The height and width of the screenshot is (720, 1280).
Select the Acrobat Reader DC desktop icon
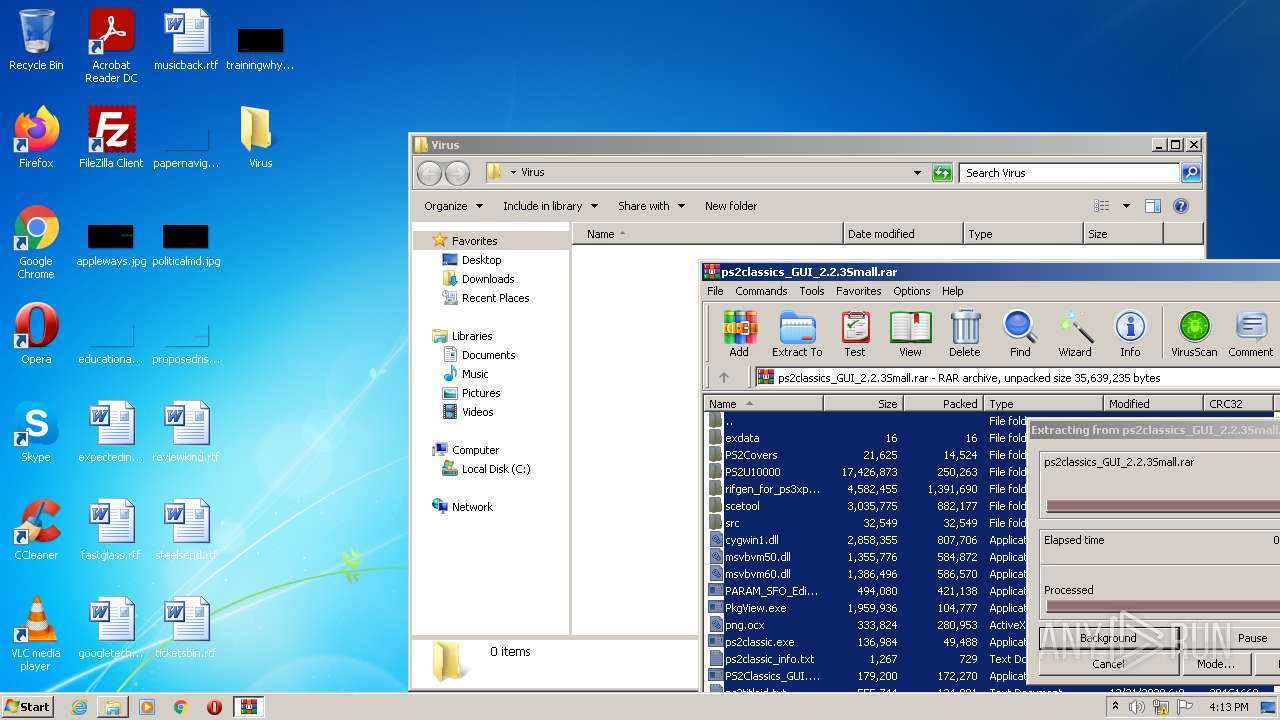[111, 46]
